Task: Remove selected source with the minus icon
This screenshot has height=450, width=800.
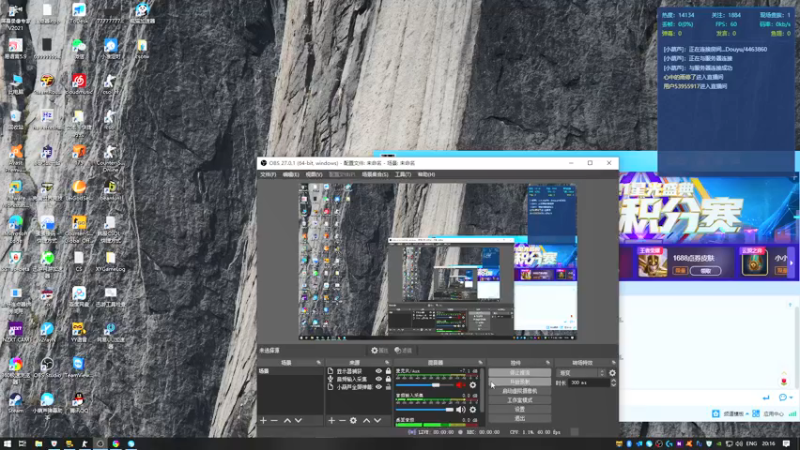Action: [x=342, y=420]
